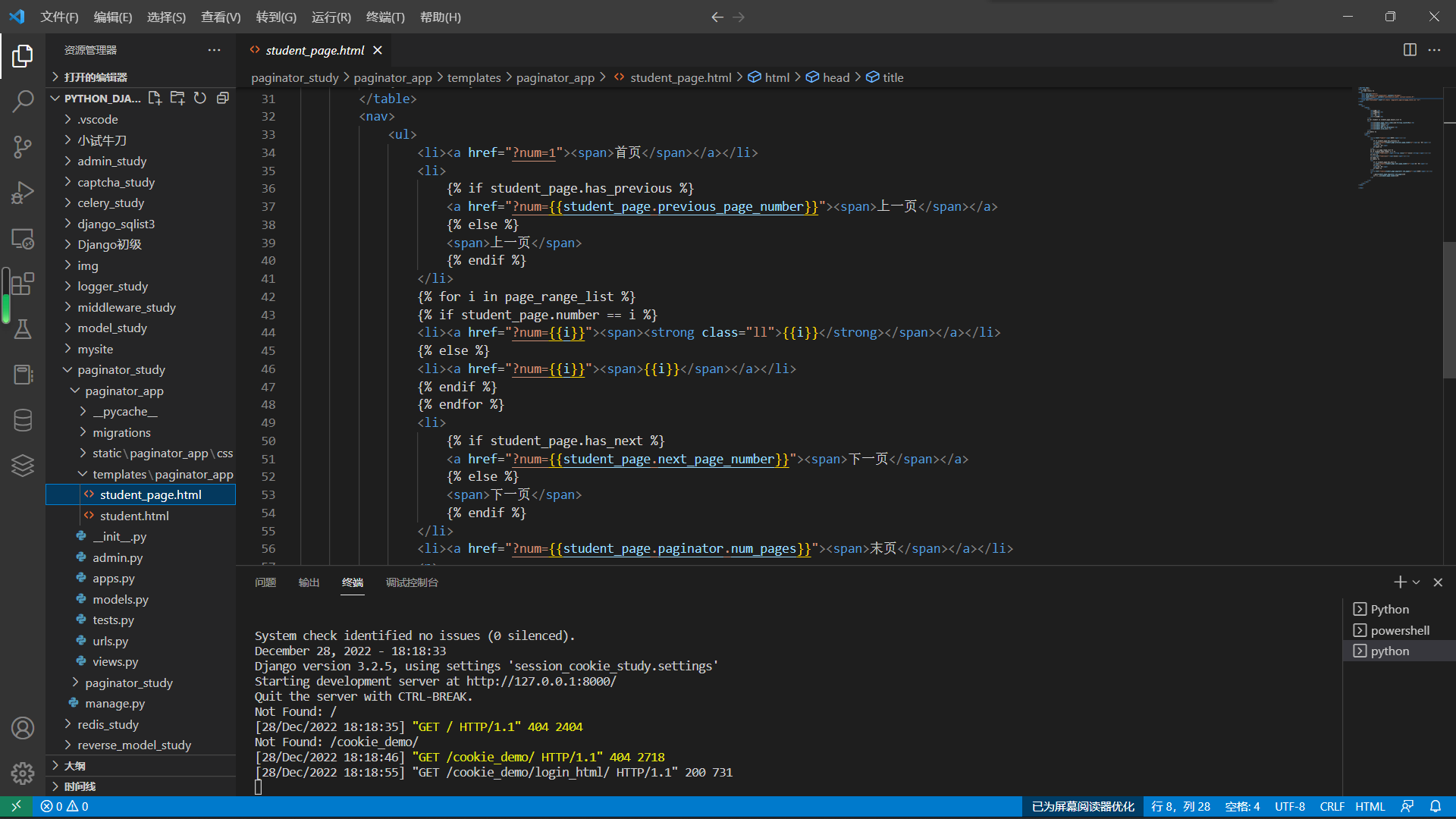1456x819 pixels.
Task: Open the Accounts menu in activity bar
Action: tap(23, 728)
